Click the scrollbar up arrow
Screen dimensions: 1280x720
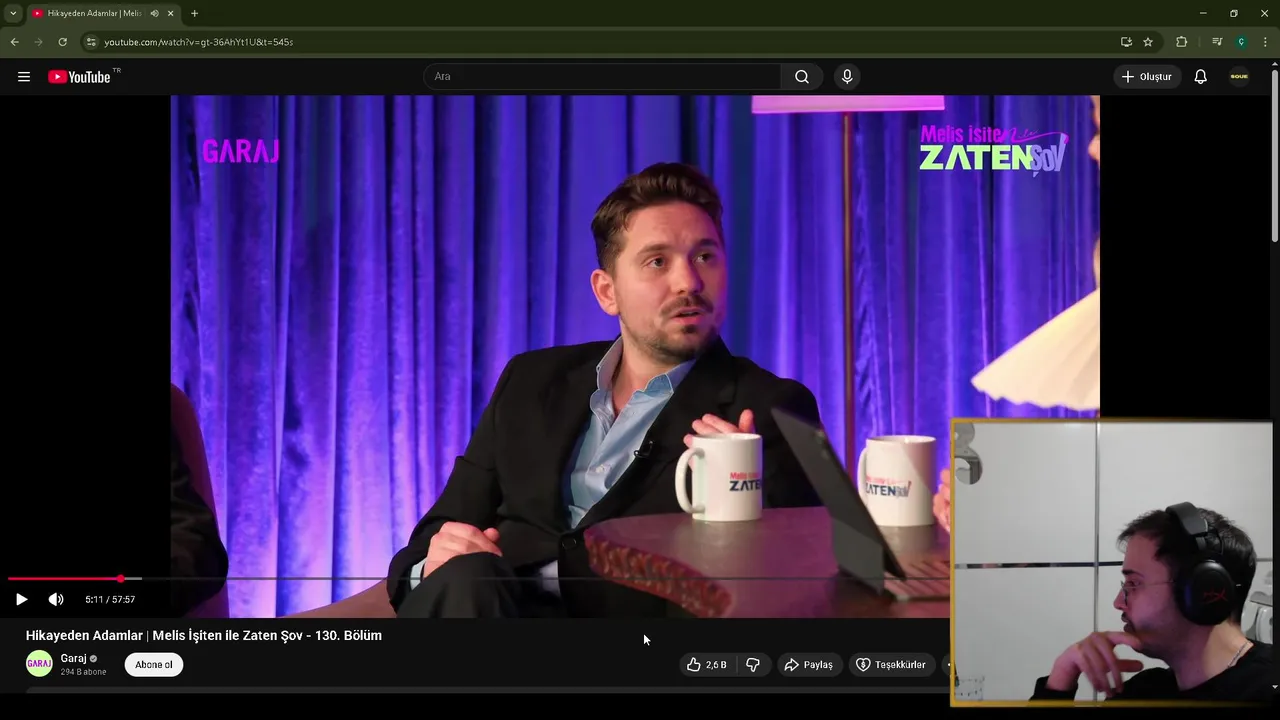click(1275, 65)
